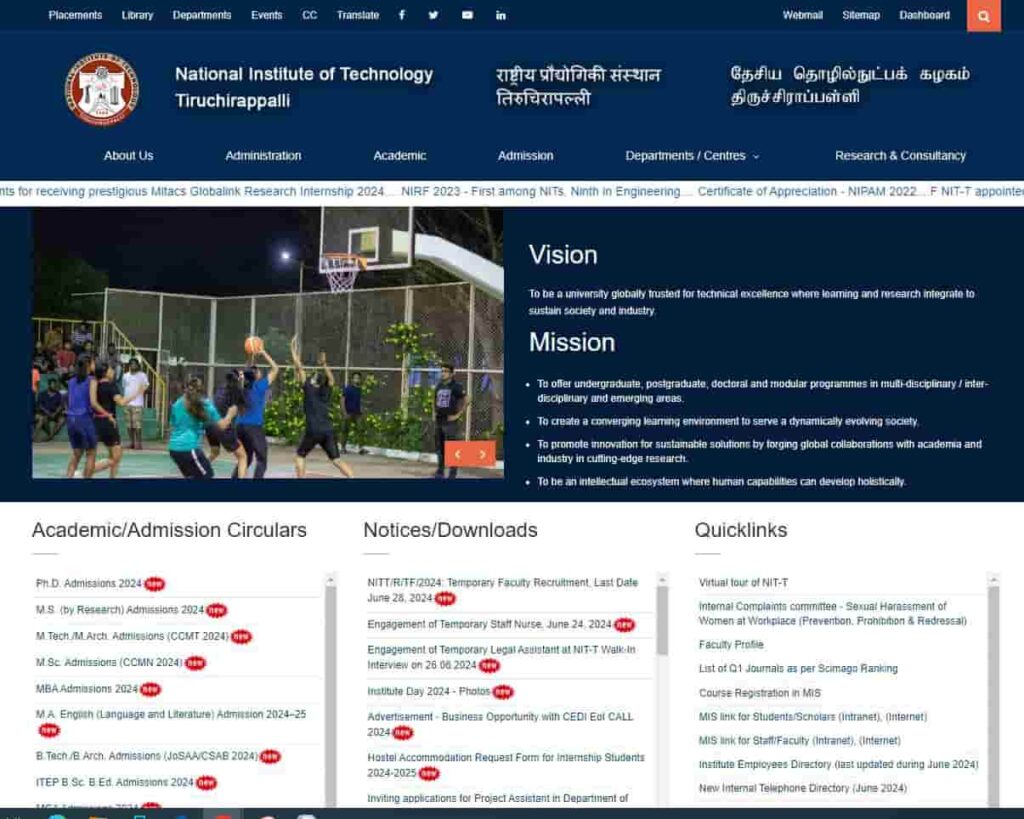Open Webmail from the top bar
The height and width of the screenshot is (819, 1024).
[x=802, y=15]
